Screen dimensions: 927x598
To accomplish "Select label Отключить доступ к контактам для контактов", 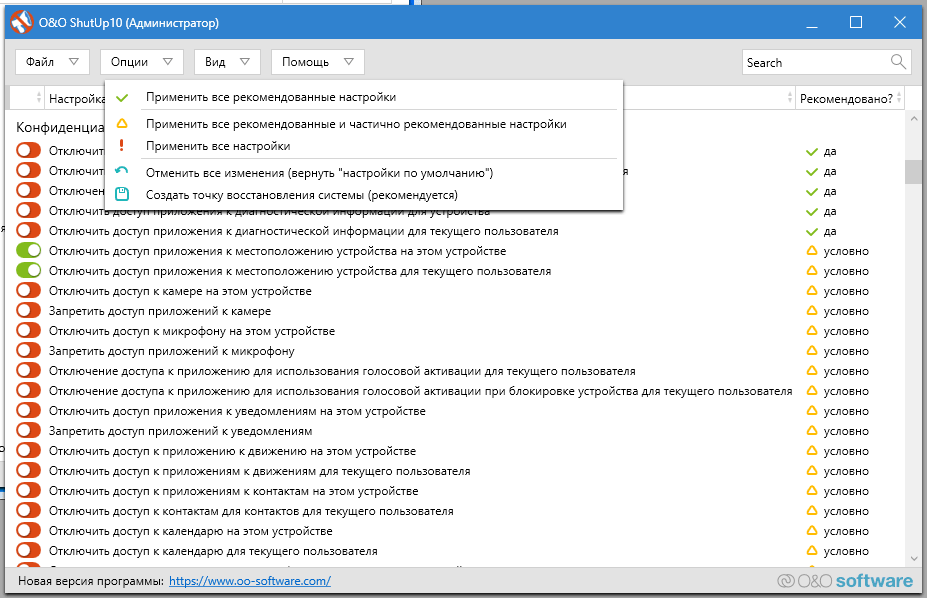I will [251, 511].
